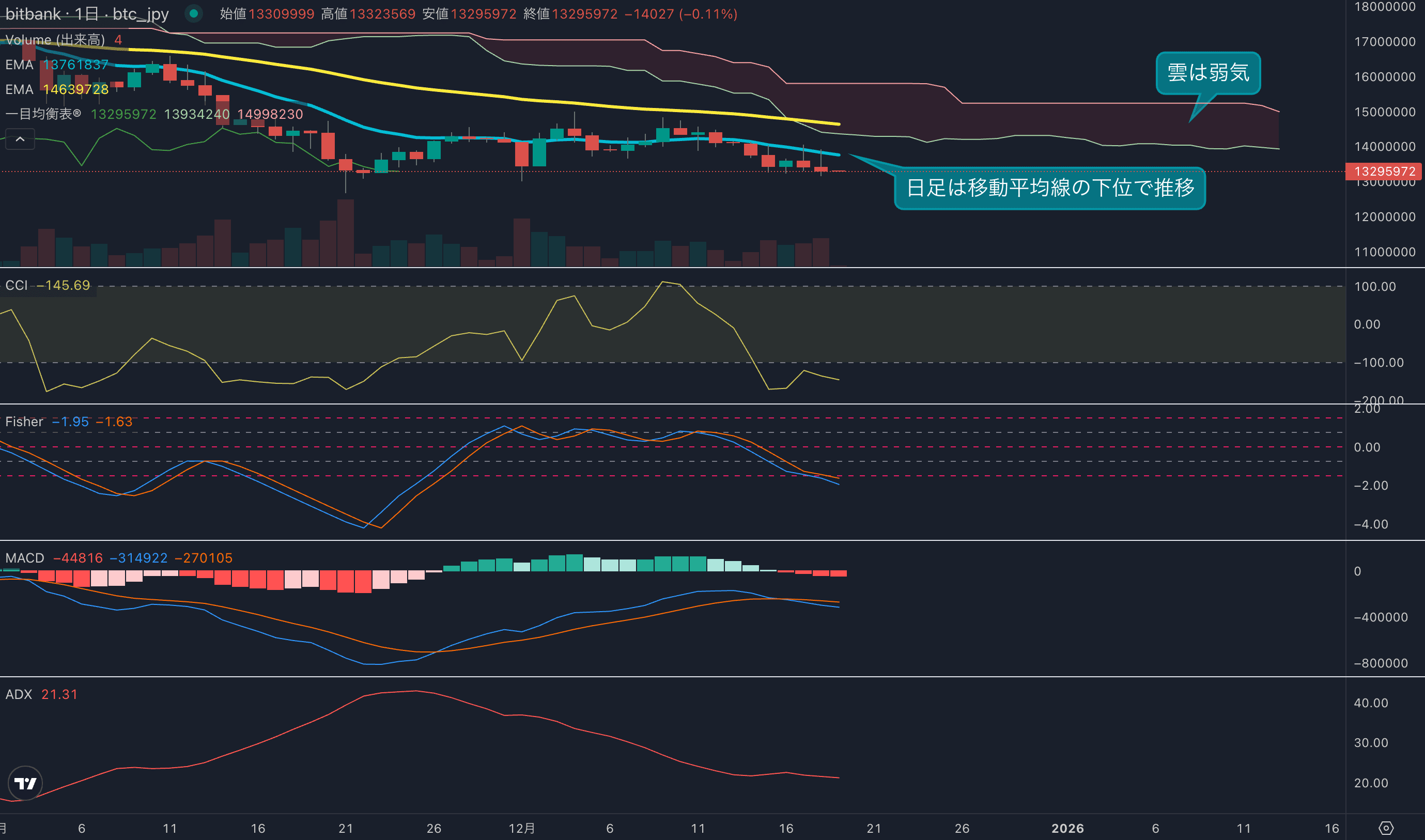This screenshot has height=840, width=1425.
Task: Select the 雲は弱気 callout annotation
Action: [1207, 73]
